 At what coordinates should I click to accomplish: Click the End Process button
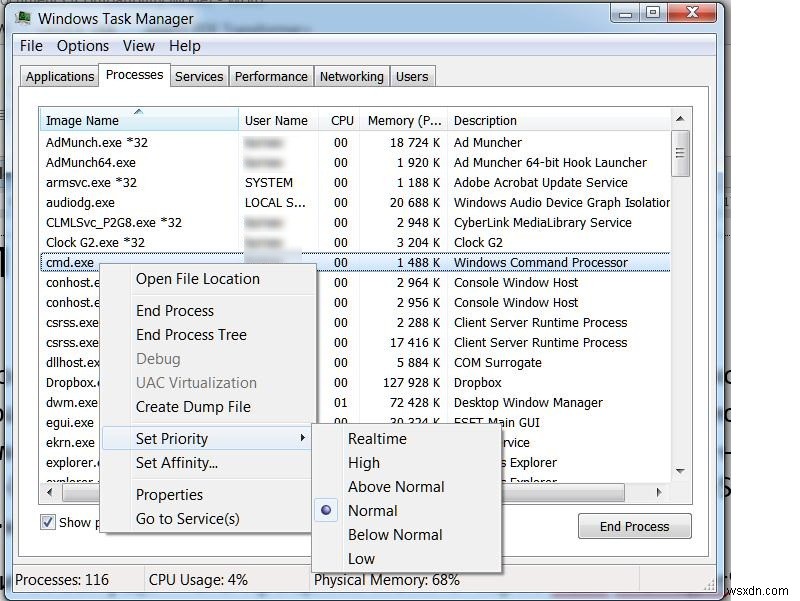tap(634, 526)
